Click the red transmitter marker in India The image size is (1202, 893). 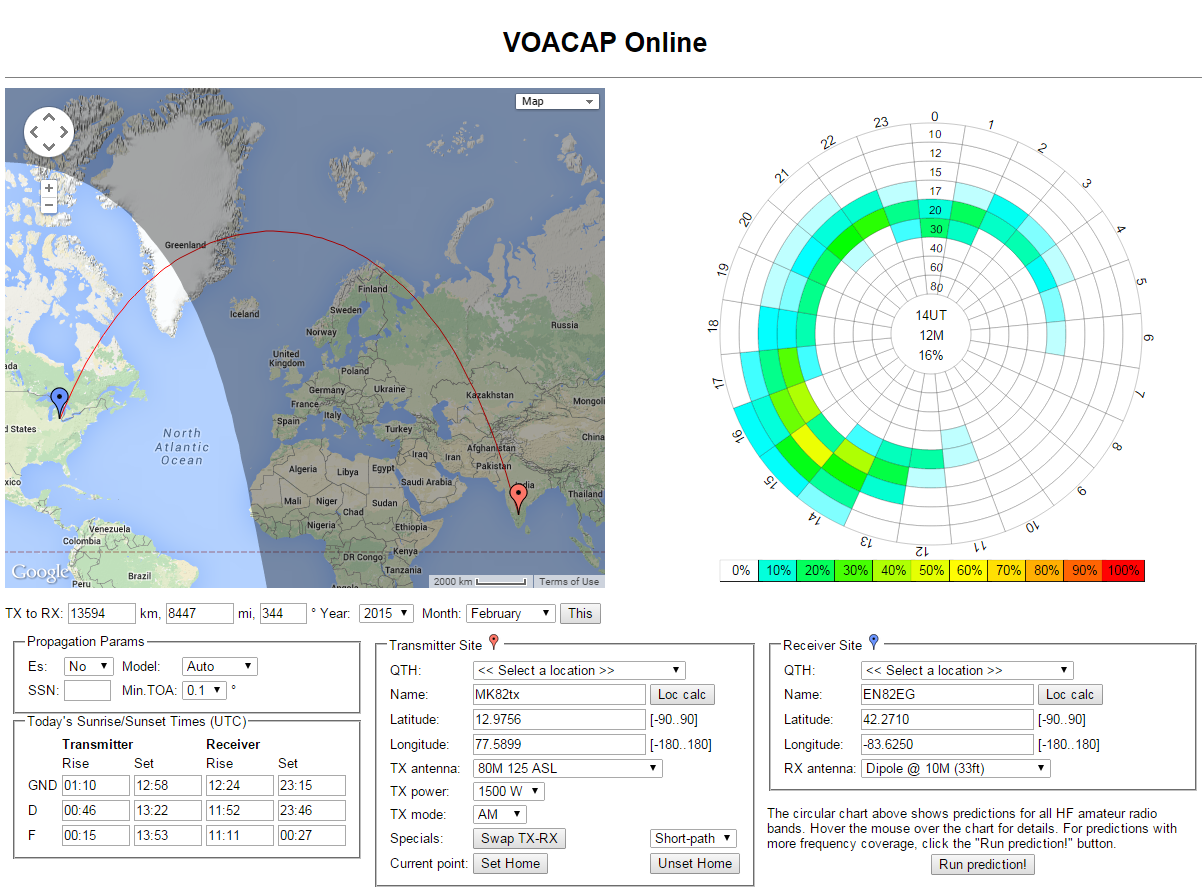518,497
